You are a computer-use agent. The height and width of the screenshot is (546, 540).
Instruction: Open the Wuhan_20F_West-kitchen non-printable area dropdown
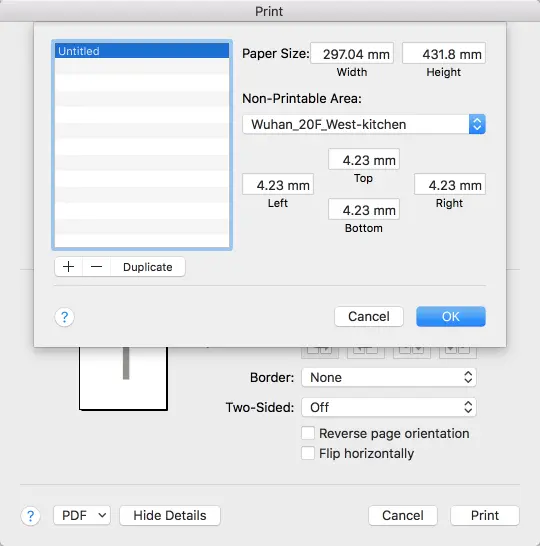364,124
